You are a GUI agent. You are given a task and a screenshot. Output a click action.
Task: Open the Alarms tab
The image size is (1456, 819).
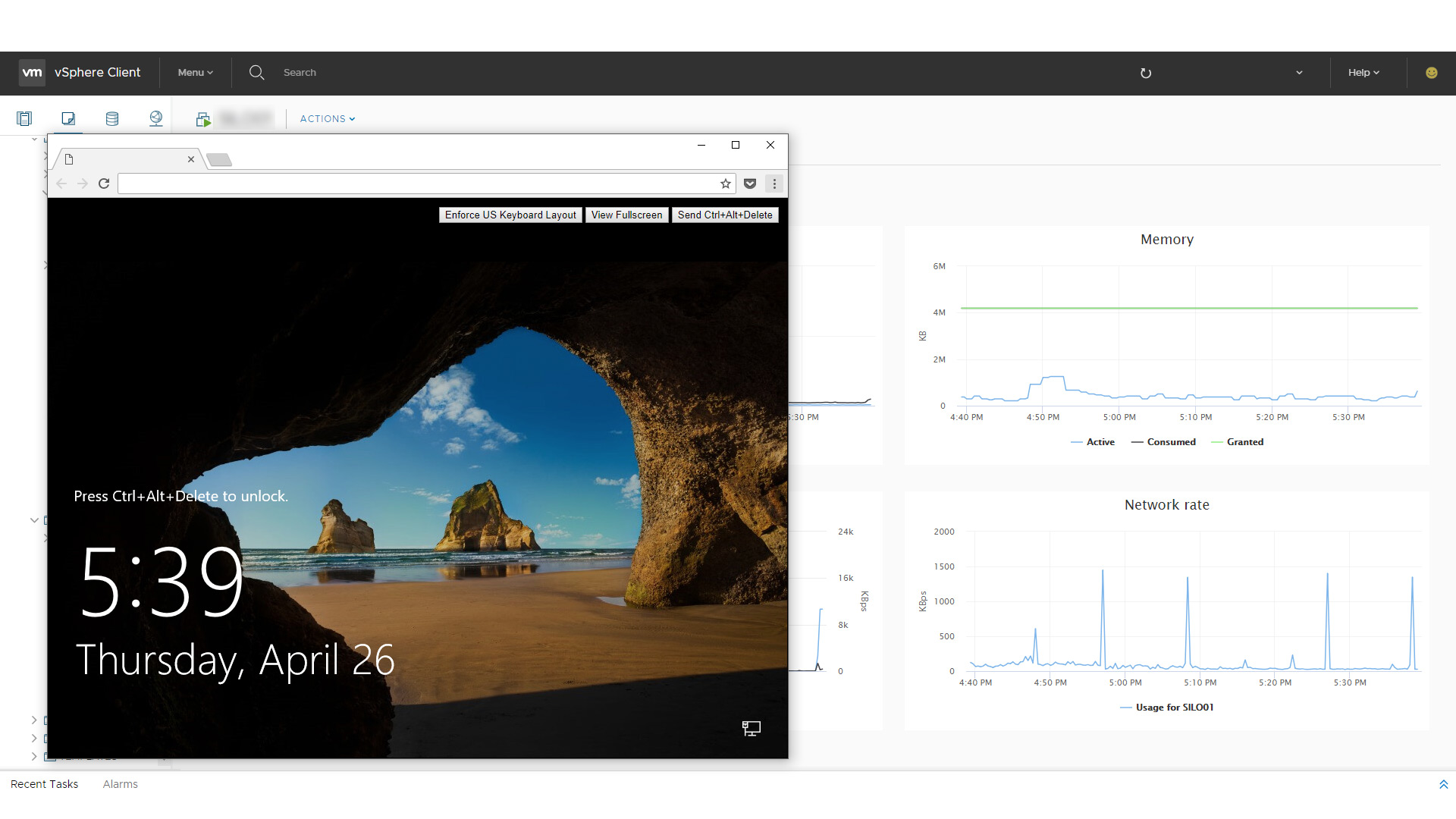point(121,784)
